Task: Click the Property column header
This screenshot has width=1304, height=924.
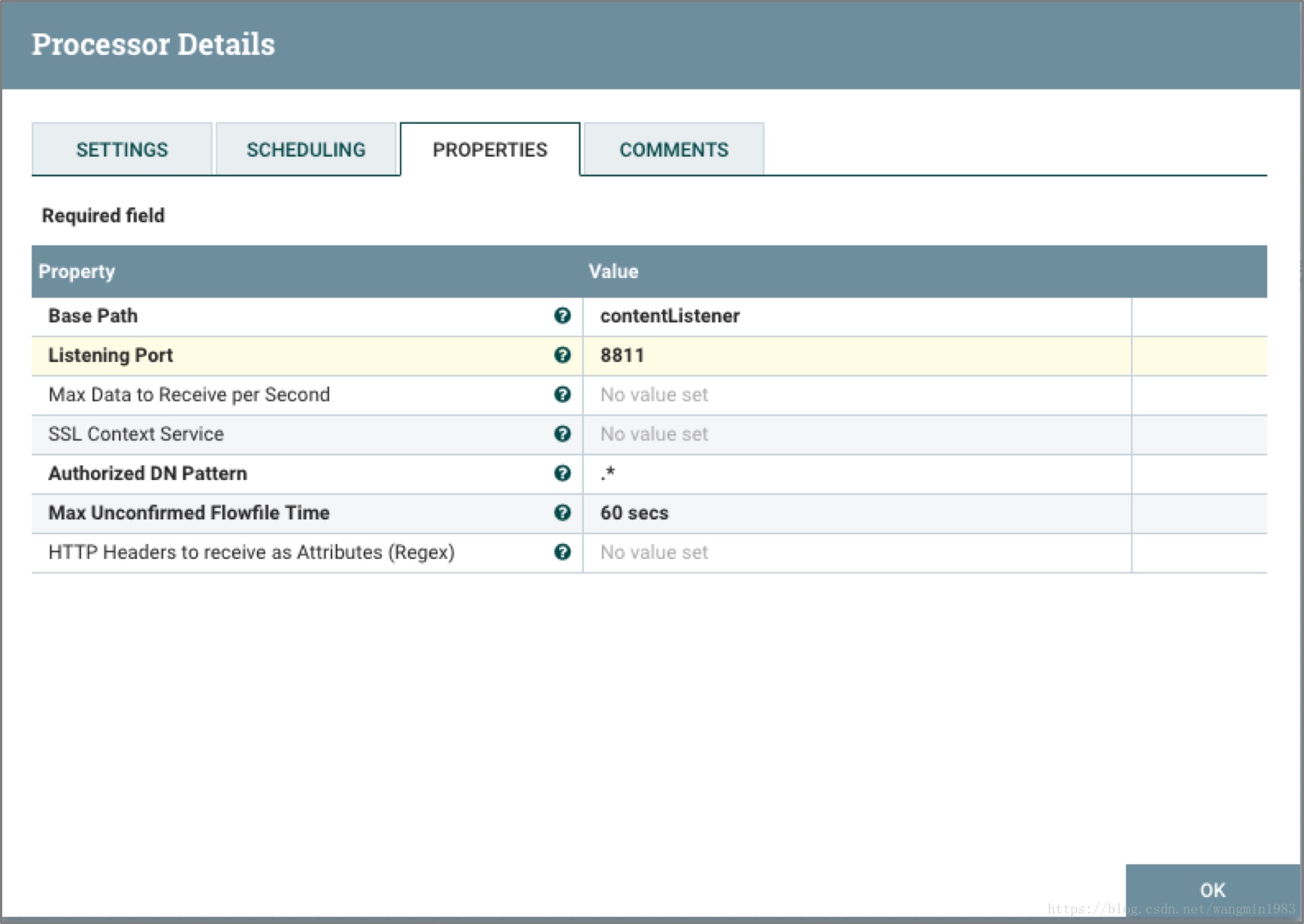Action: [x=77, y=272]
